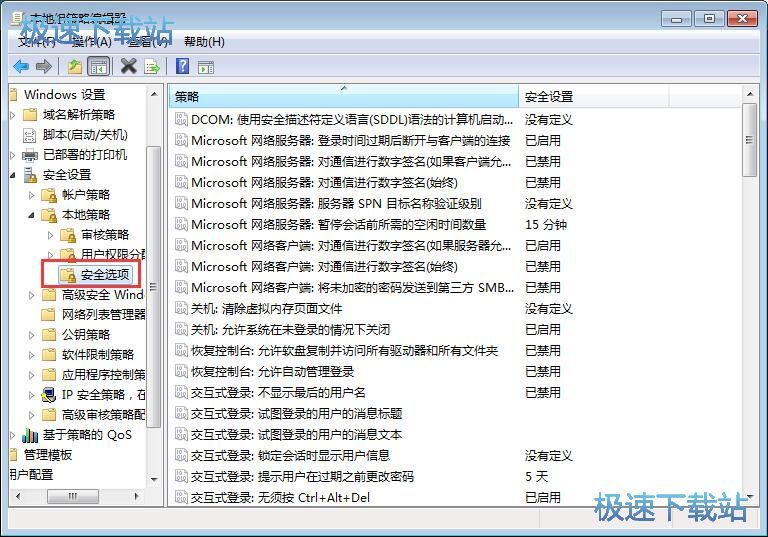Click the Delete X toolbar icon
768x537 pixels.
tap(128, 66)
